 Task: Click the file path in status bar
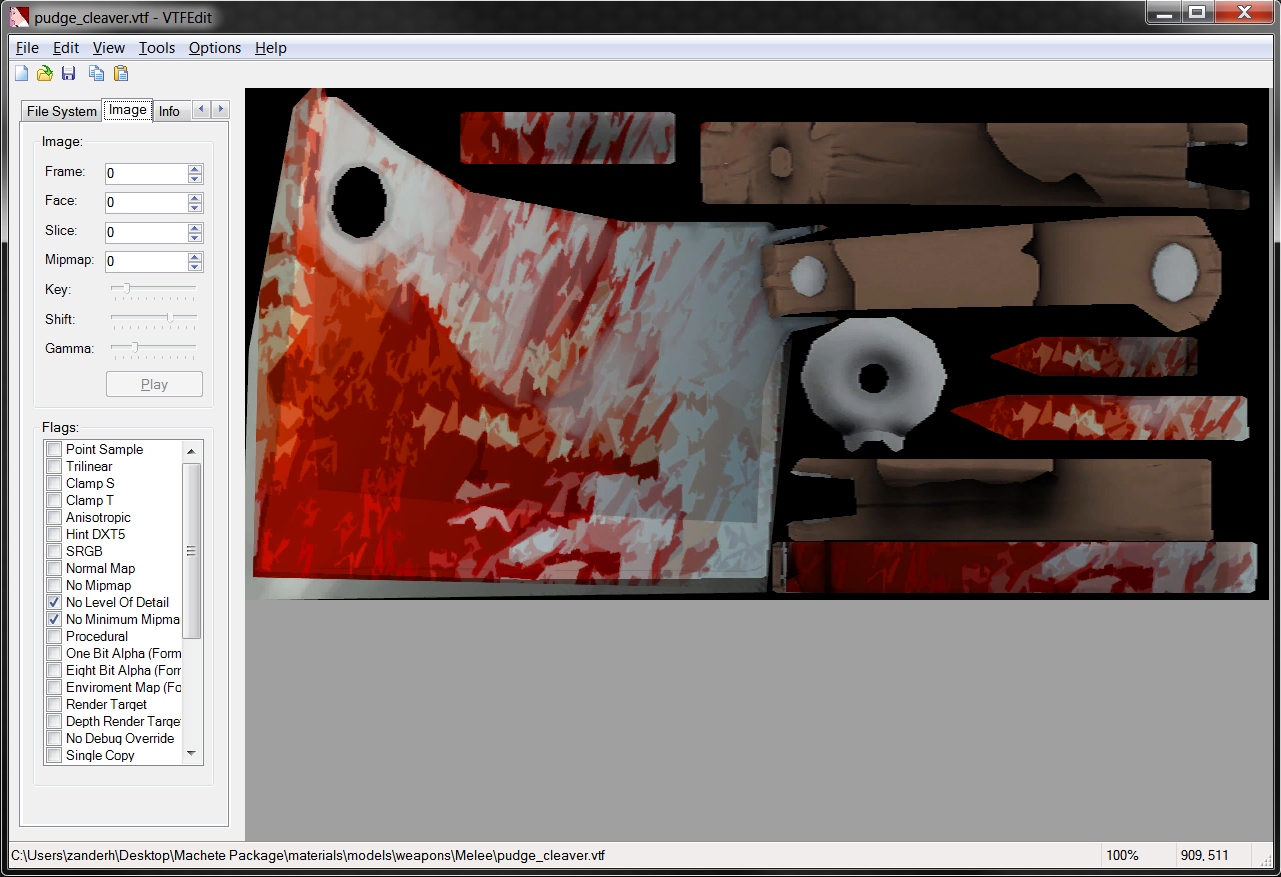(308, 856)
